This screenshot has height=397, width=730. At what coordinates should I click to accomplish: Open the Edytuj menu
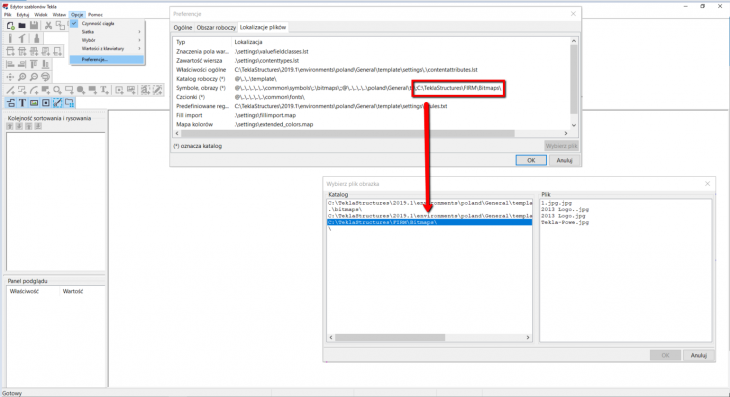pyautogui.click(x=22, y=15)
